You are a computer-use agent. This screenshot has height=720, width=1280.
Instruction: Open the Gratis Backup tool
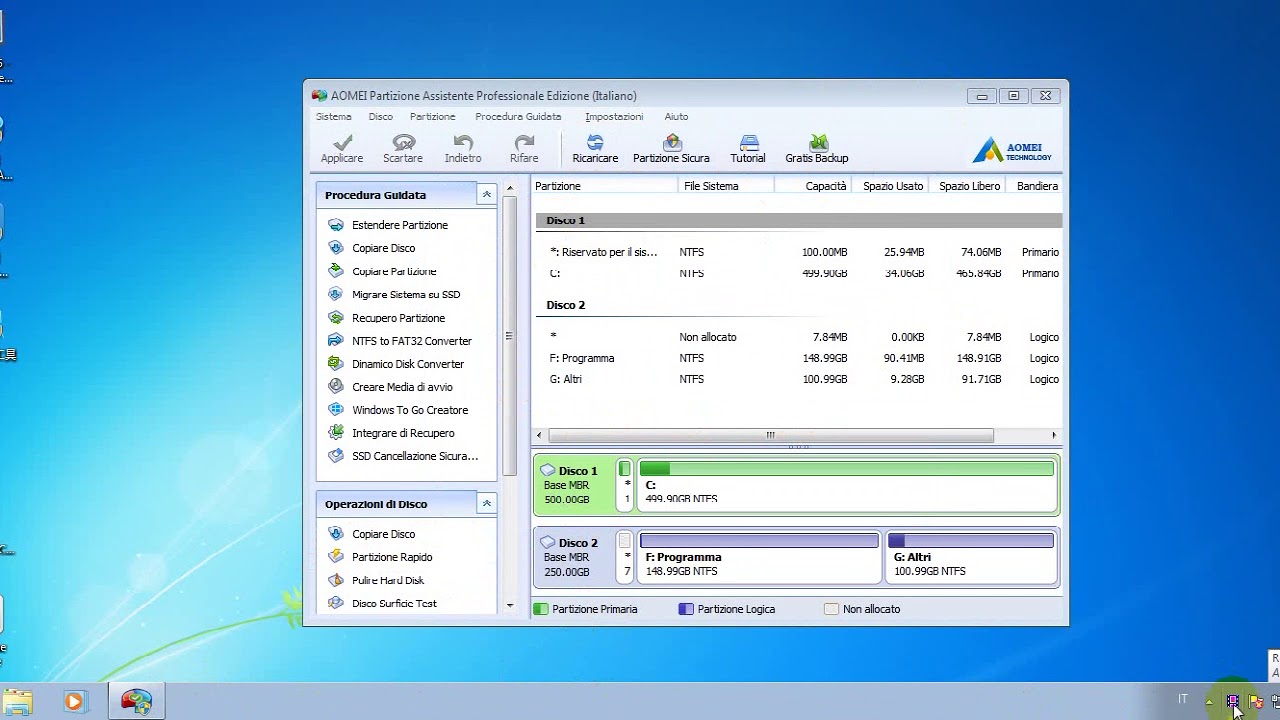point(817,149)
